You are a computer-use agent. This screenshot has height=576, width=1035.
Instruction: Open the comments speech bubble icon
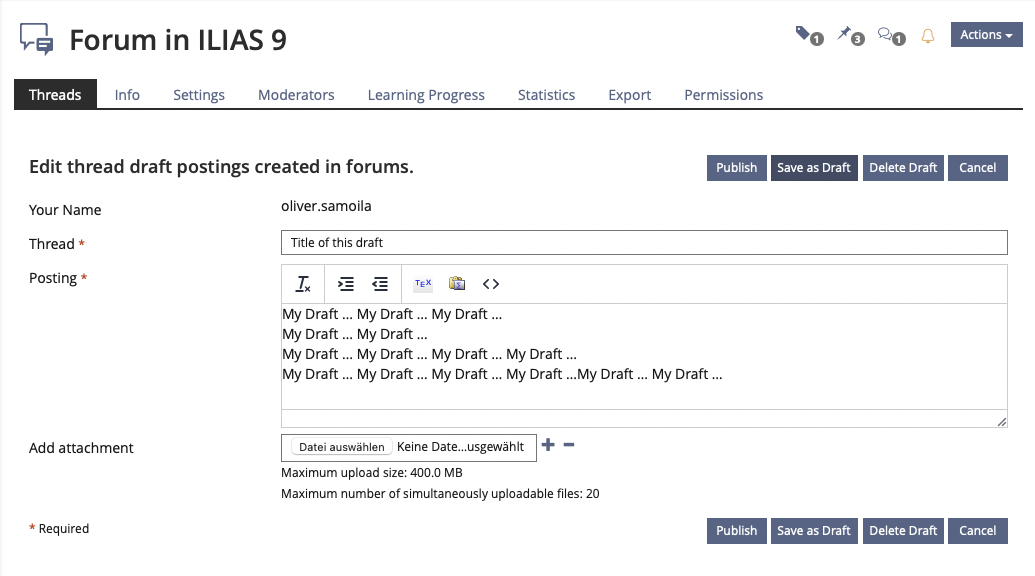tap(889, 35)
